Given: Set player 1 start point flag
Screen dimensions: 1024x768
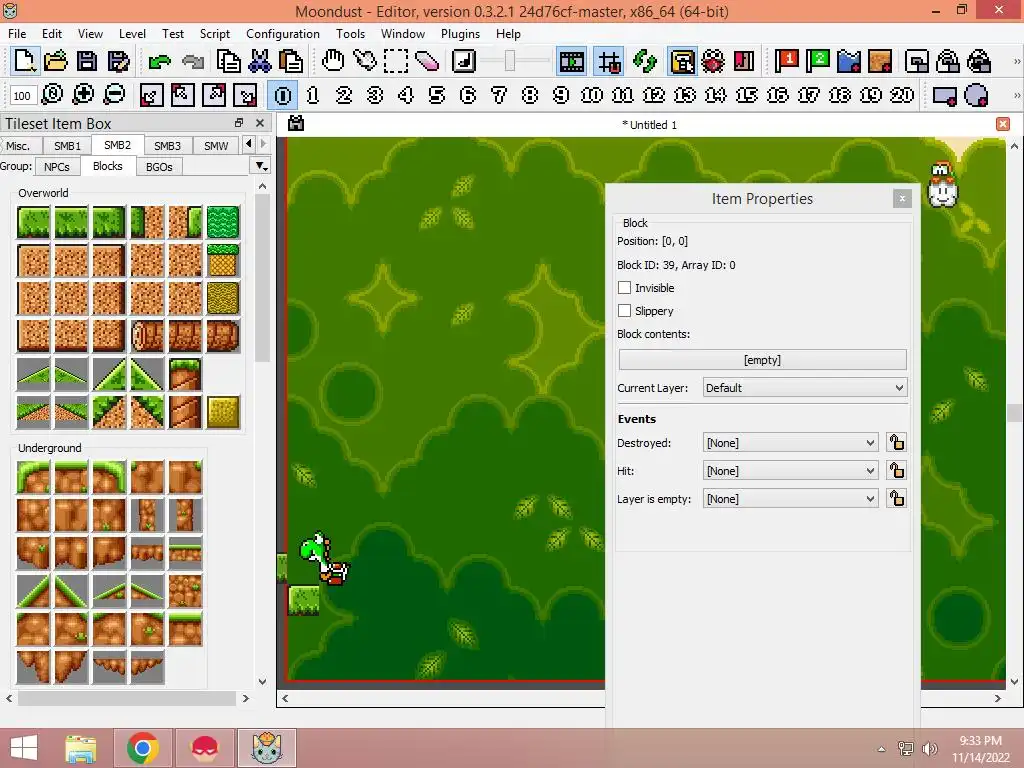Looking at the screenshot, I should pos(786,61).
